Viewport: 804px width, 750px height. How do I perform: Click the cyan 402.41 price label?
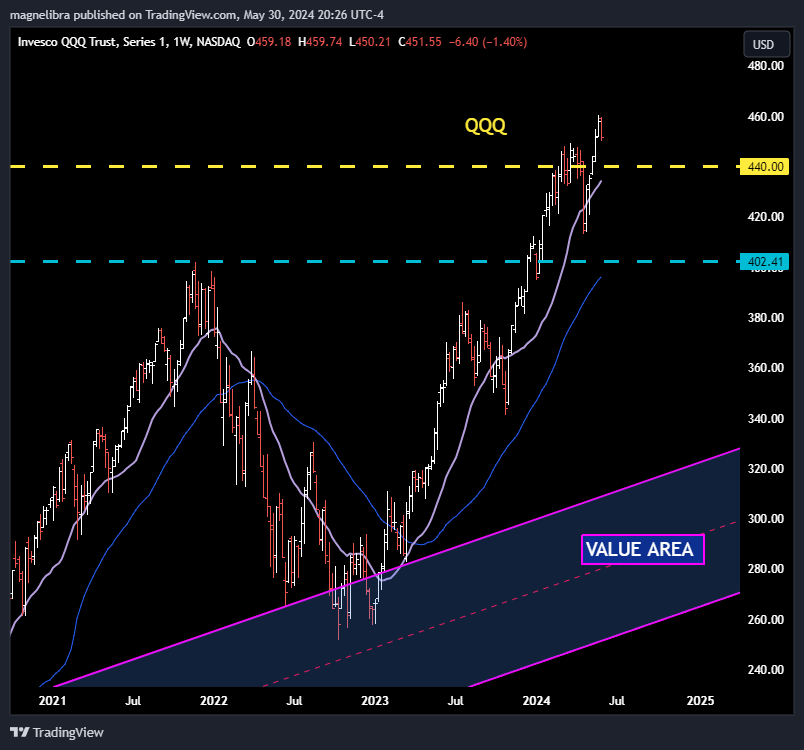765,262
